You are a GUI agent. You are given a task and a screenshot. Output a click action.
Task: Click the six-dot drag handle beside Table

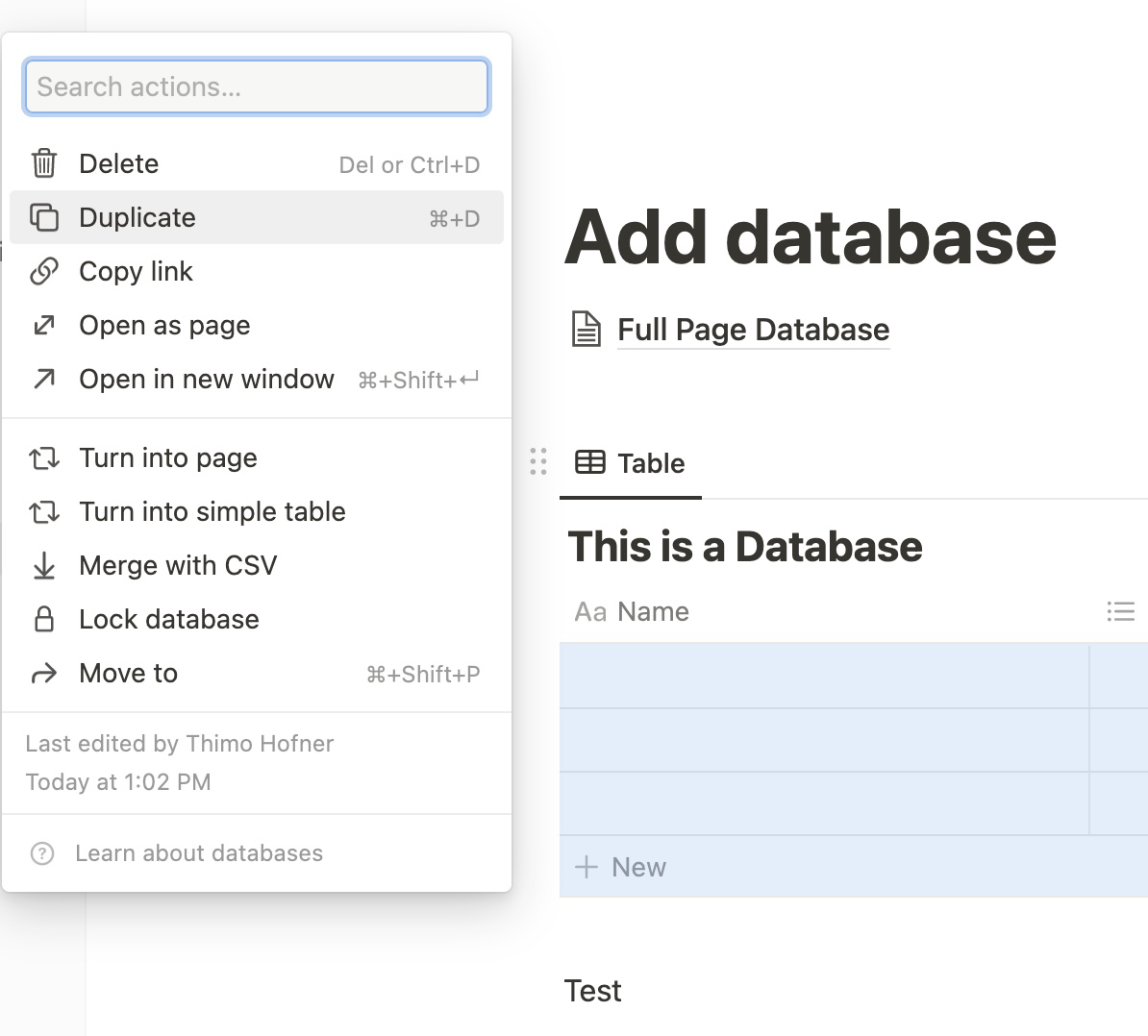click(x=538, y=462)
